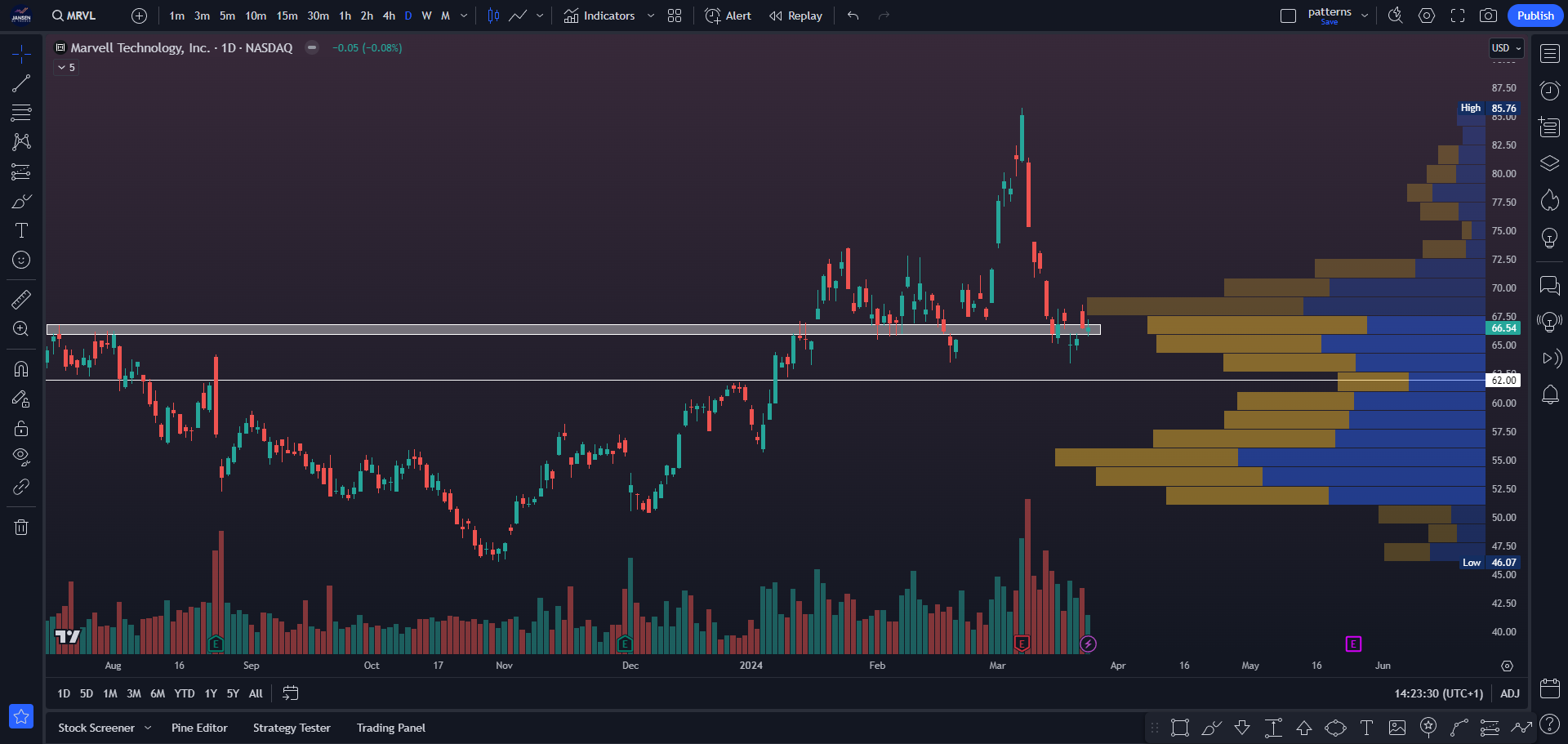Select the weekly W timeframe

click(x=426, y=16)
